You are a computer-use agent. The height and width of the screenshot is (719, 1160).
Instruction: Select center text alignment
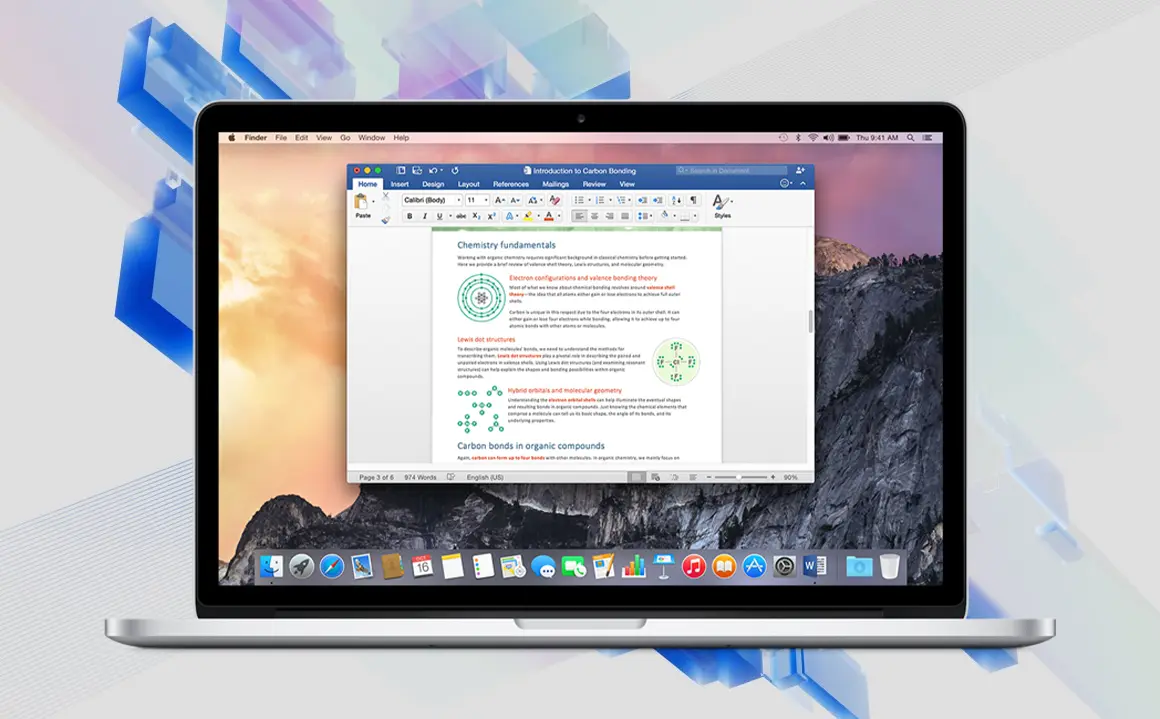(x=594, y=216)
